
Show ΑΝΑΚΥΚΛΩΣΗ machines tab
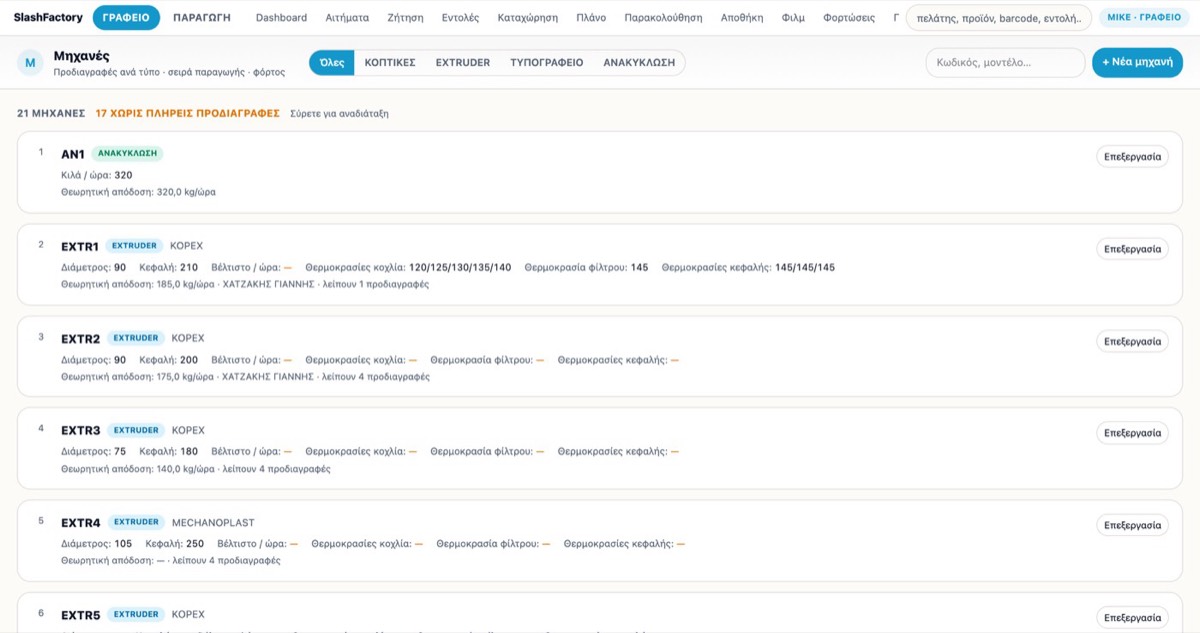[x=639, y=62]
